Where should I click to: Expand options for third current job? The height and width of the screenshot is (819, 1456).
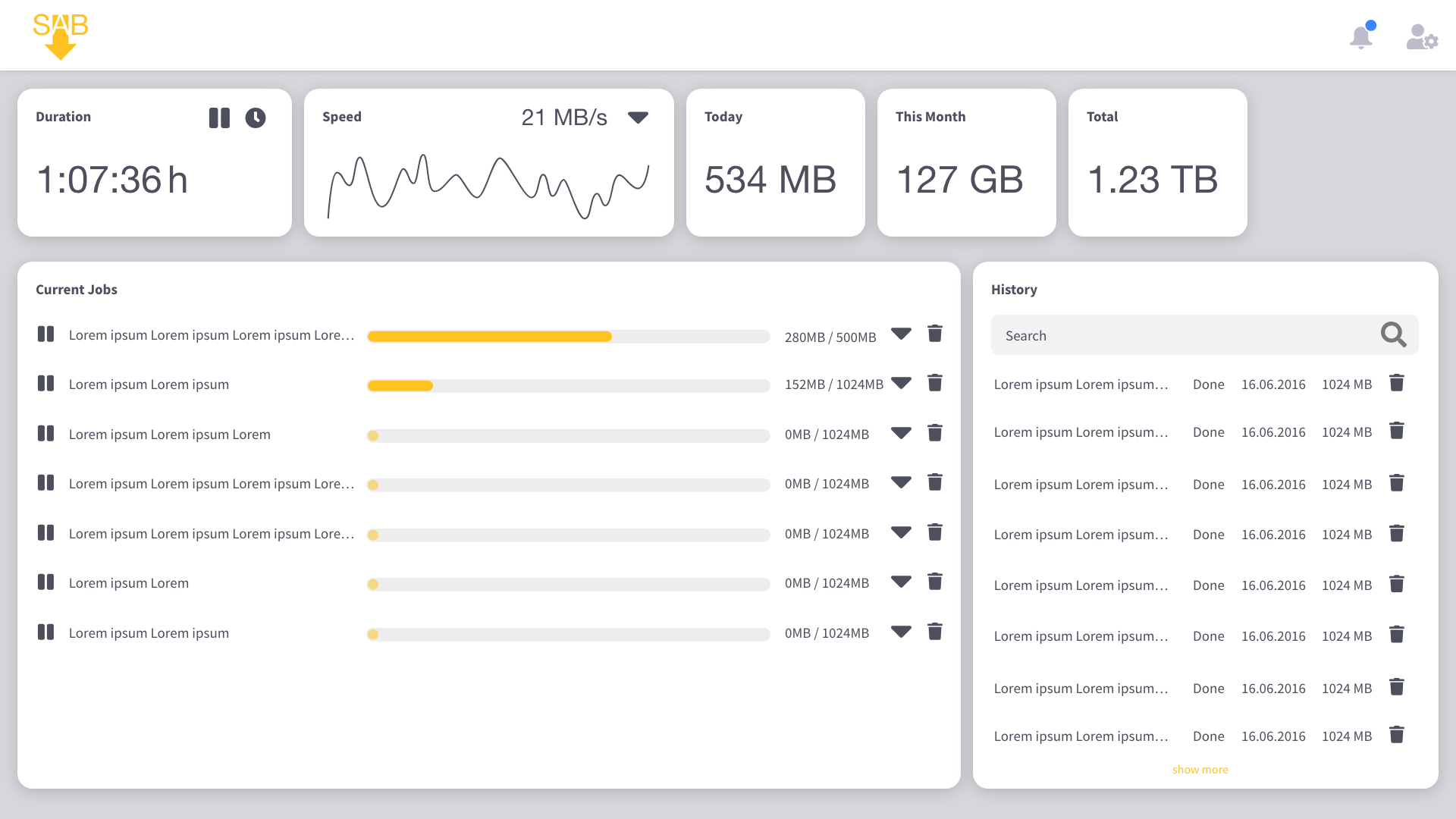(901, 433)
